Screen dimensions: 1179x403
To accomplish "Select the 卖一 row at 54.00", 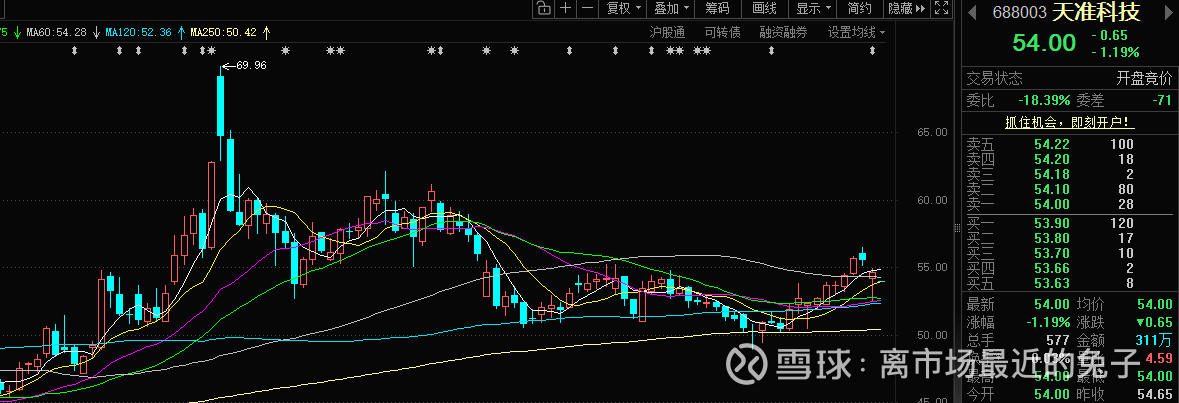I will (x=1070, y=204).
